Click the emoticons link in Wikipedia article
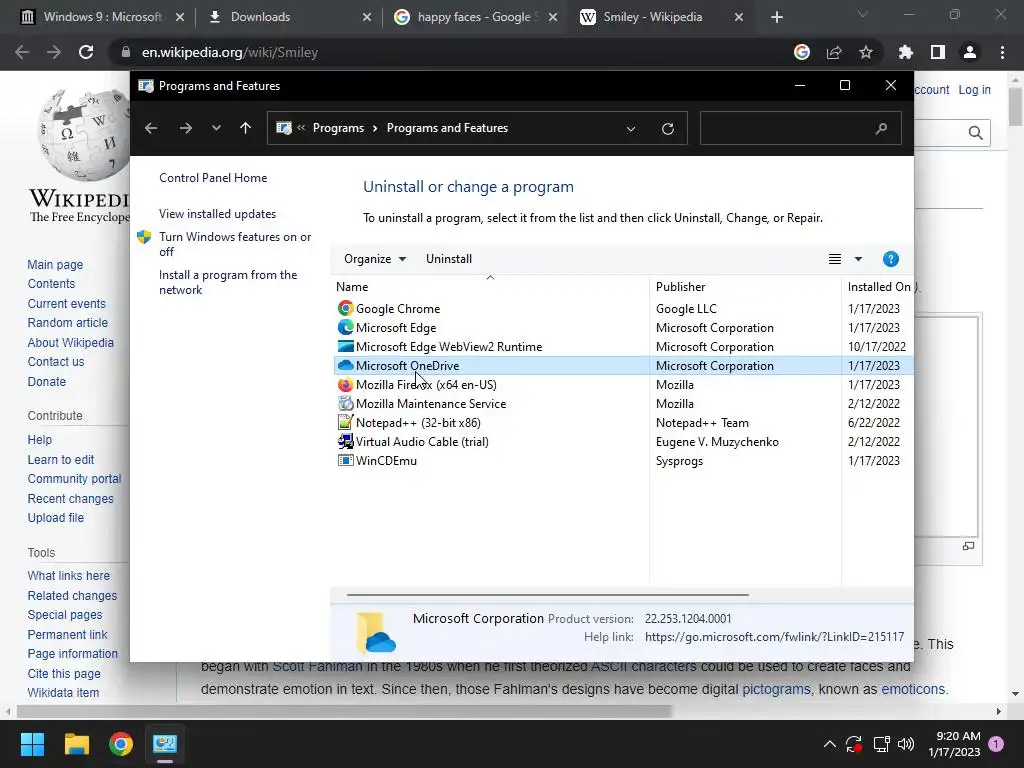Image resolution: width=1024 pixels, height=768 pixels. (913, 689)
